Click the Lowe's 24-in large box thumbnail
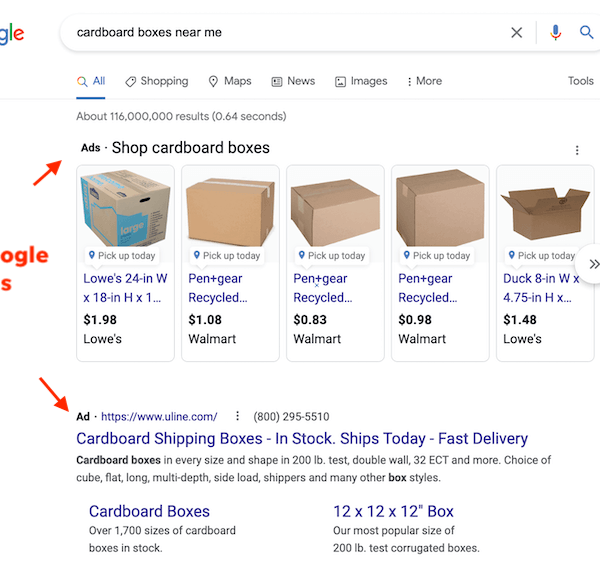 point(125,208)
